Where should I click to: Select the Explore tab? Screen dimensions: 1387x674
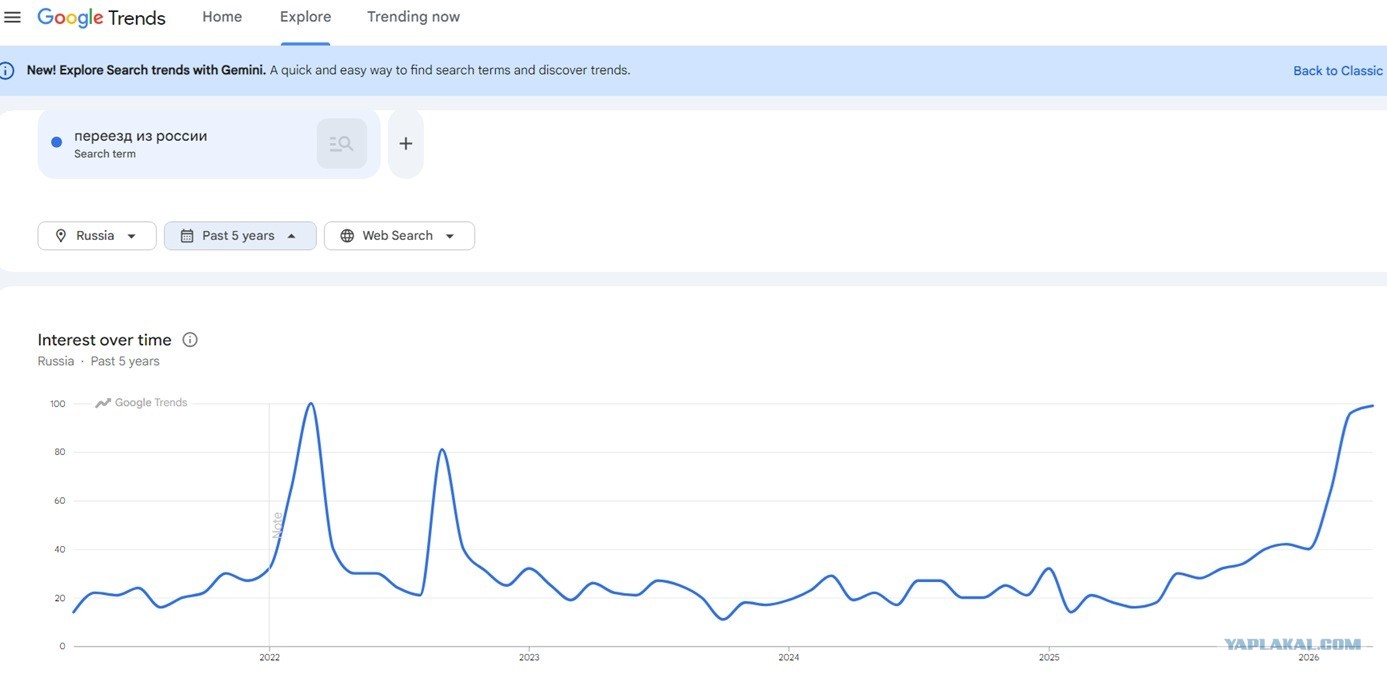click(305, 17)
